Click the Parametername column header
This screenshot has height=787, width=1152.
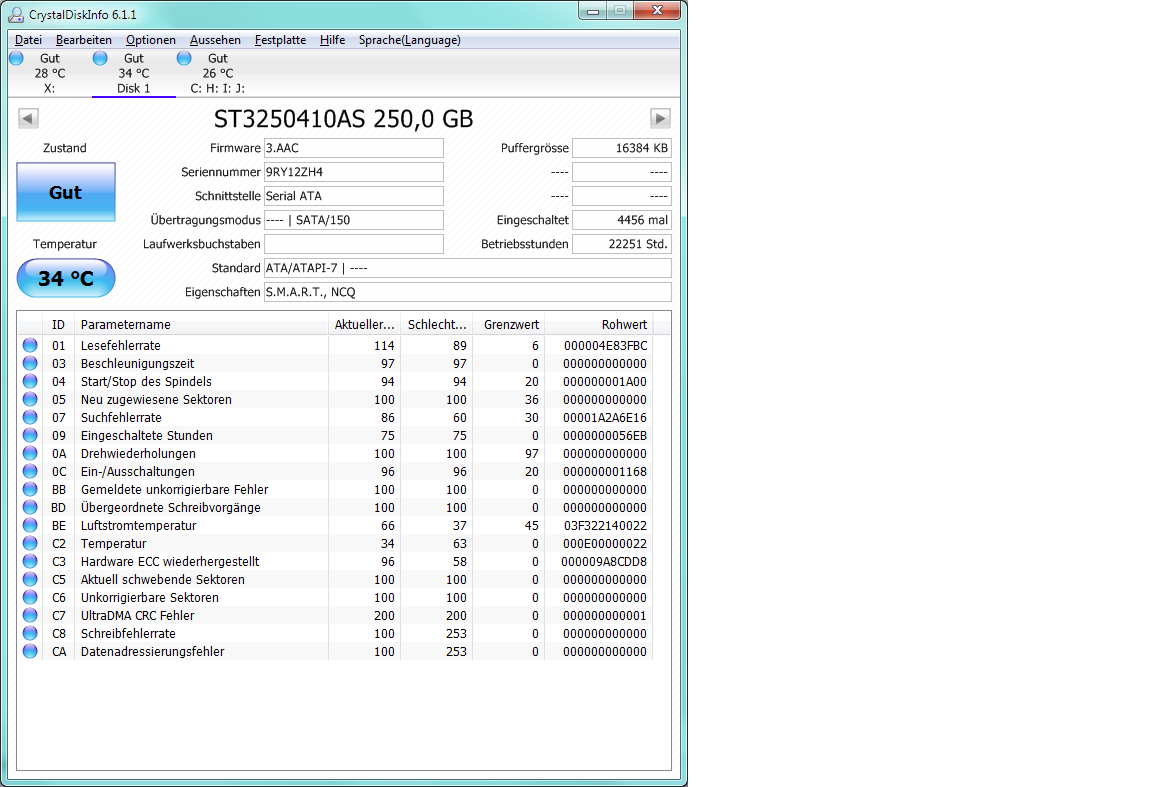pyautogui.click(x=201, y=324)
